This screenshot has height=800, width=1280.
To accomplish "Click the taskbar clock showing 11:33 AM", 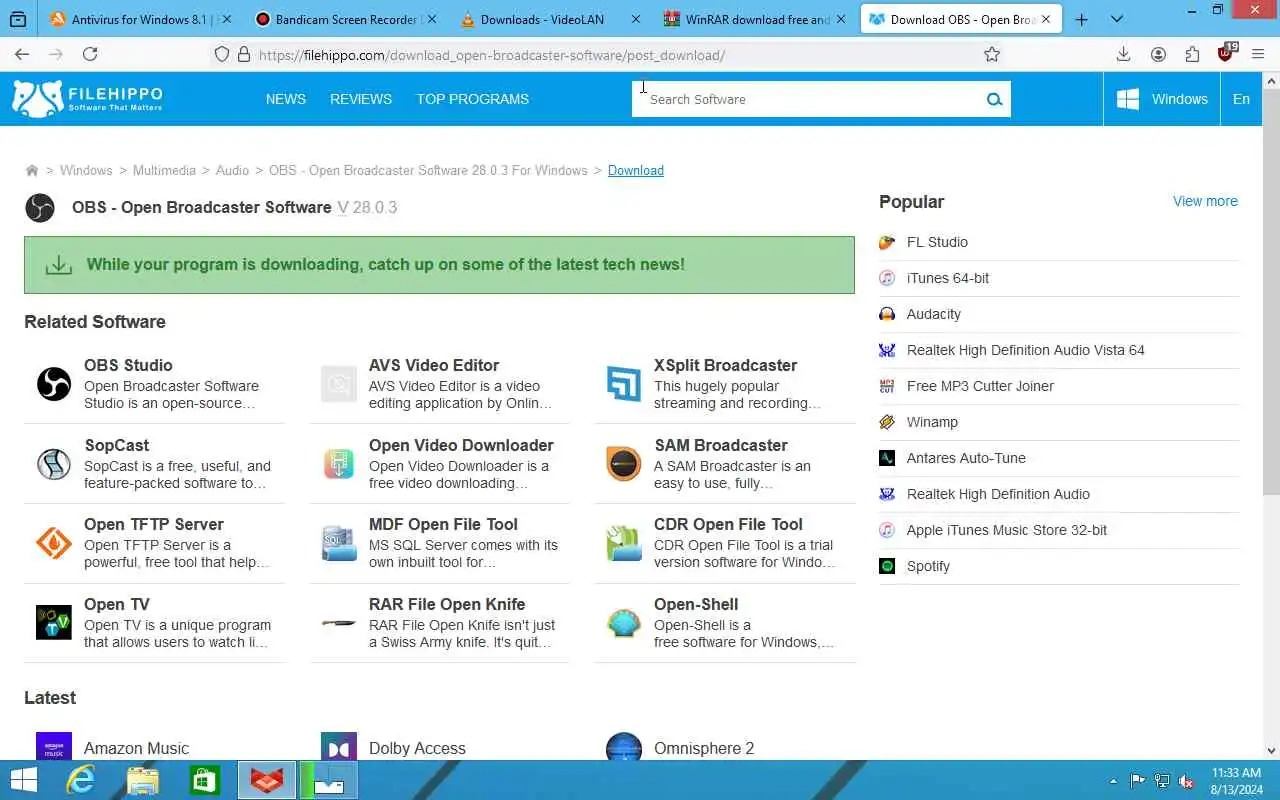I will point(1236,781).
